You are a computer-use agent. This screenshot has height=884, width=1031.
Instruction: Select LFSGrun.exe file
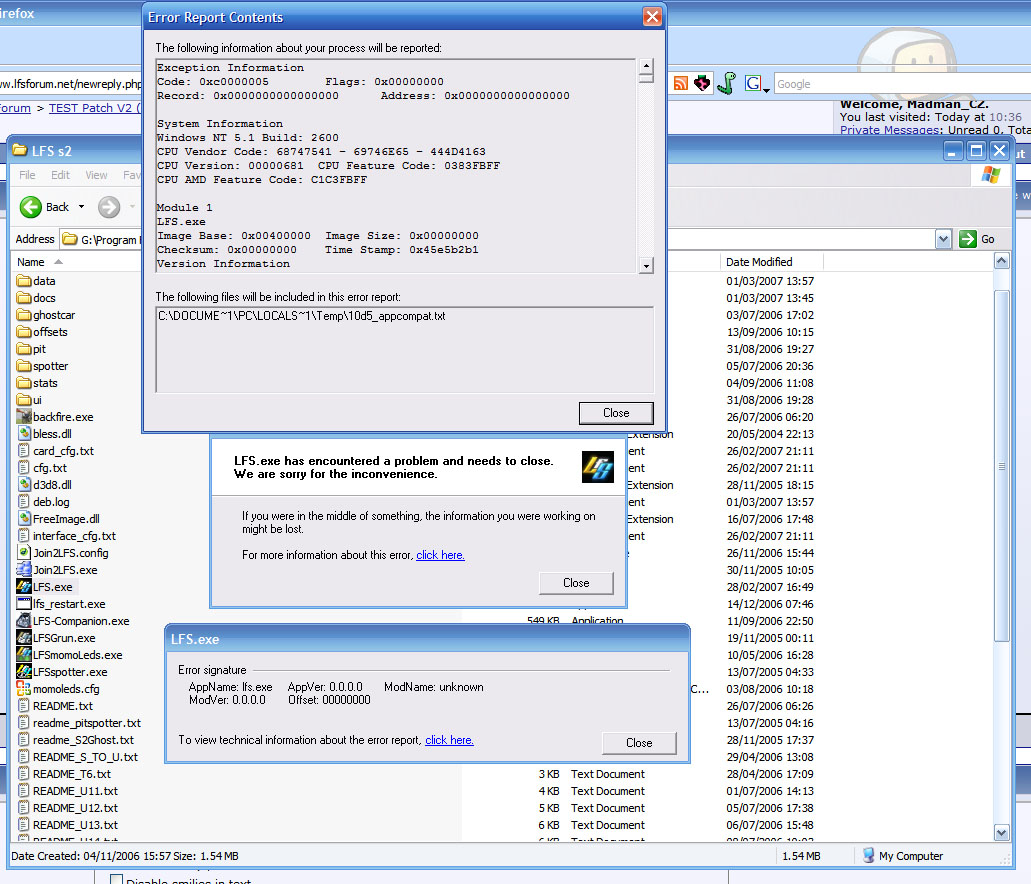click(x=57, y=638)
